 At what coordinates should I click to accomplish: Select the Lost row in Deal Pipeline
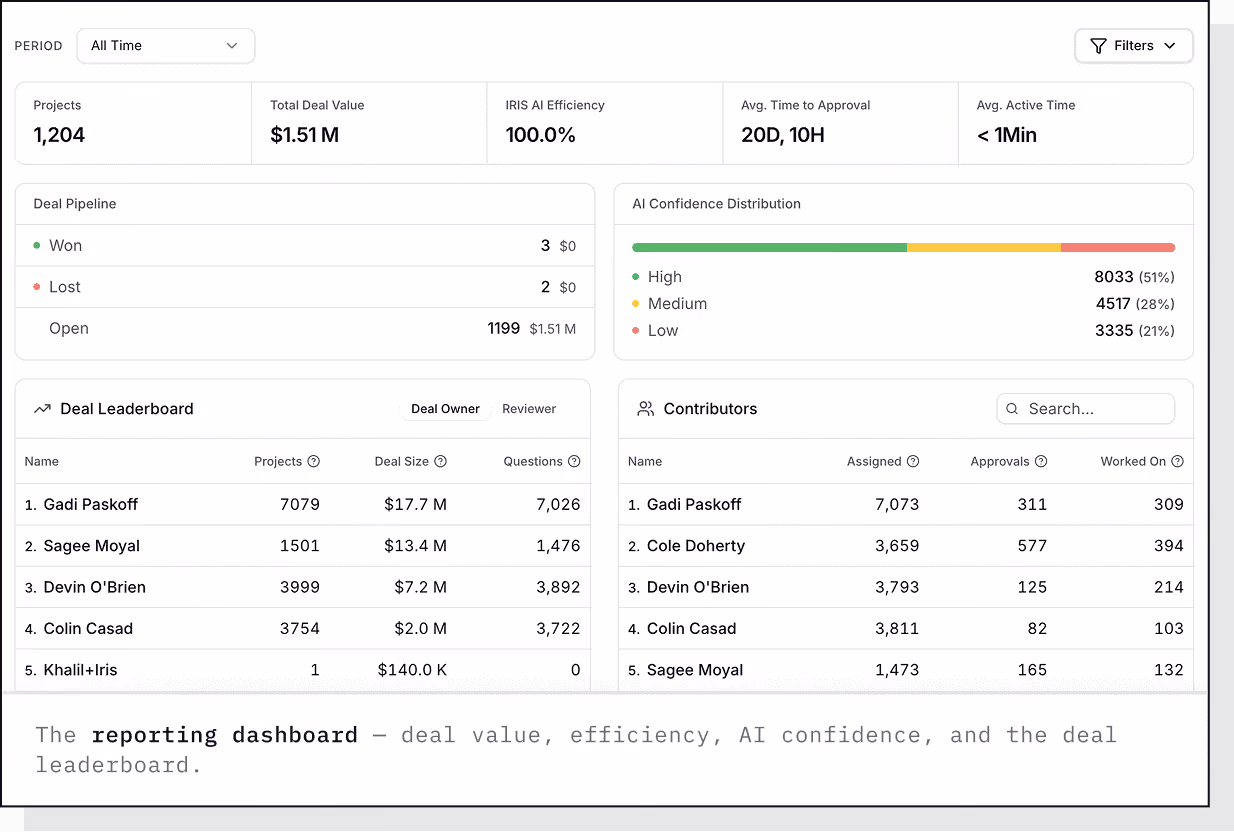click(x=305, y=287)
